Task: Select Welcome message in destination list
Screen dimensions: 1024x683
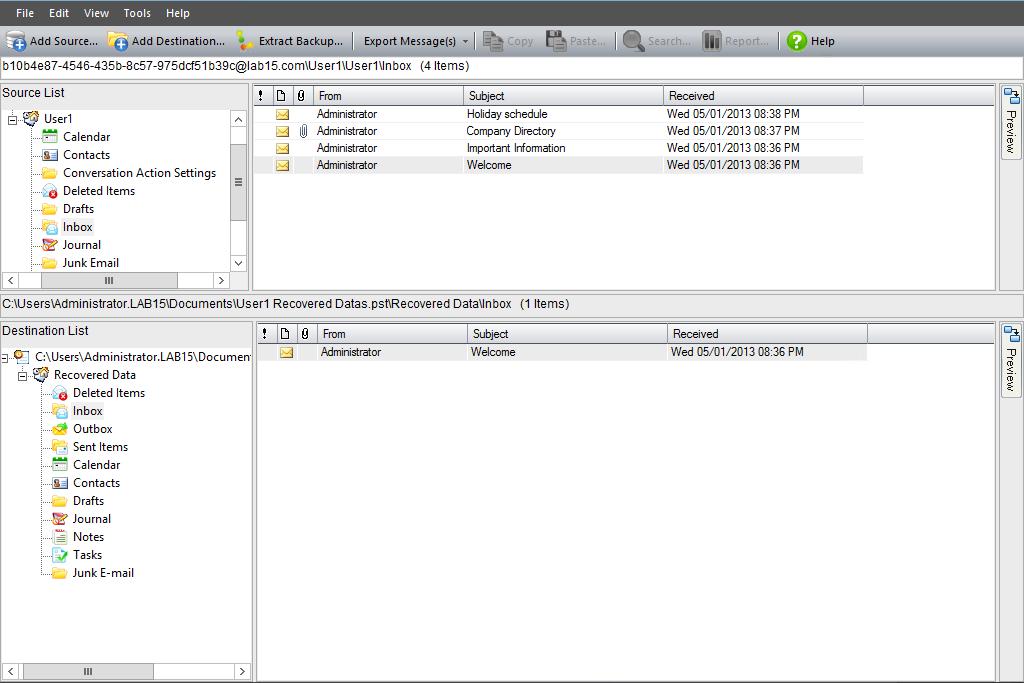Action: 562,352
